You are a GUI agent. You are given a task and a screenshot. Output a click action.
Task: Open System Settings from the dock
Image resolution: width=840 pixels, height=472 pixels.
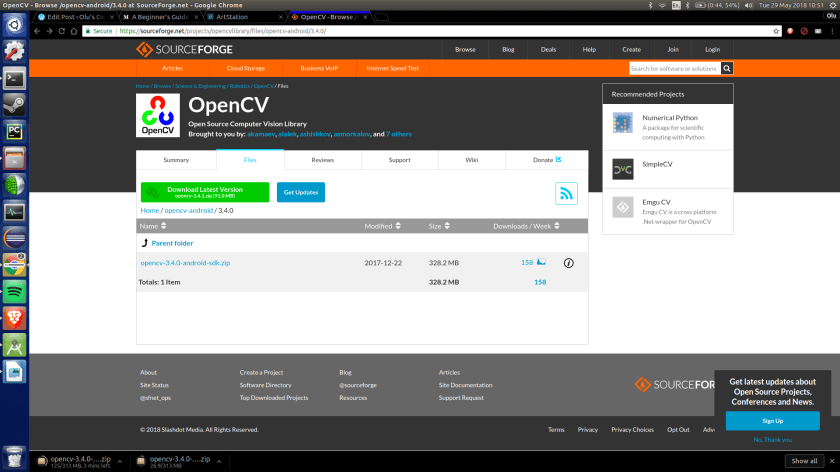[x=14, y=51]
